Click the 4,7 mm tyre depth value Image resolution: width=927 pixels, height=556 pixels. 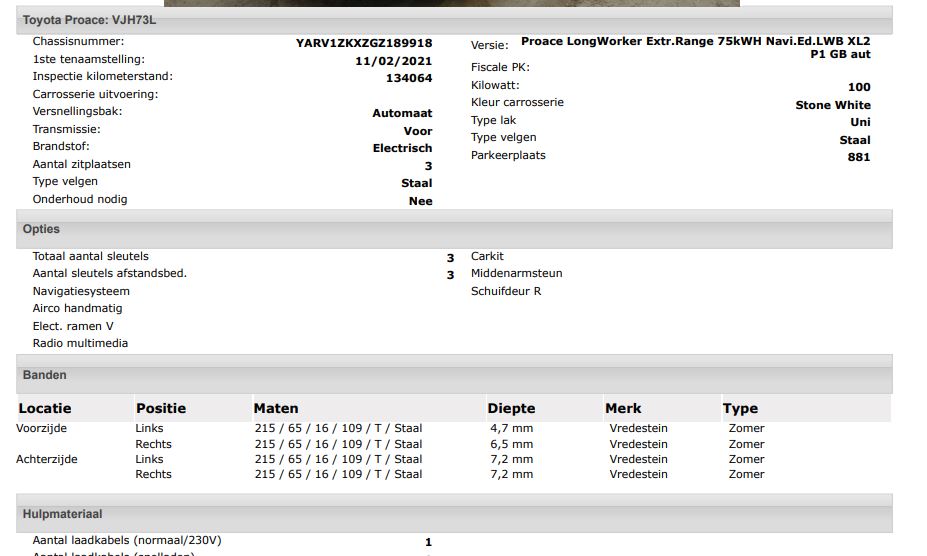[x=511, y=428]
